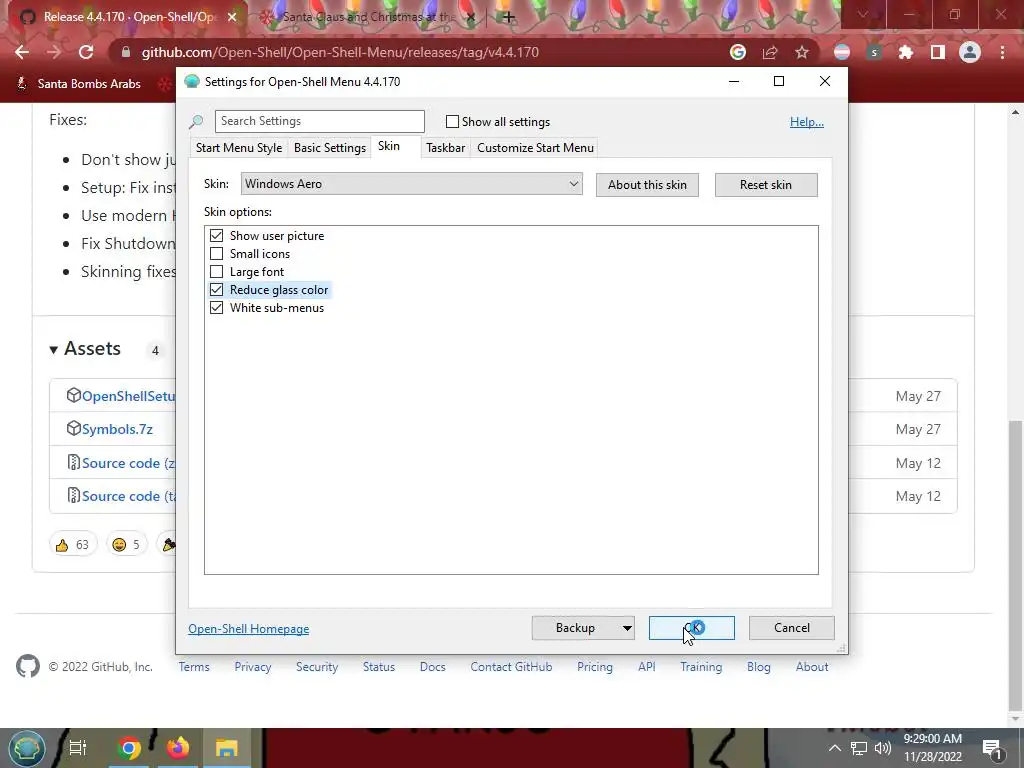
Task: Share this page icon in address bar
Action: pos(770,52)
